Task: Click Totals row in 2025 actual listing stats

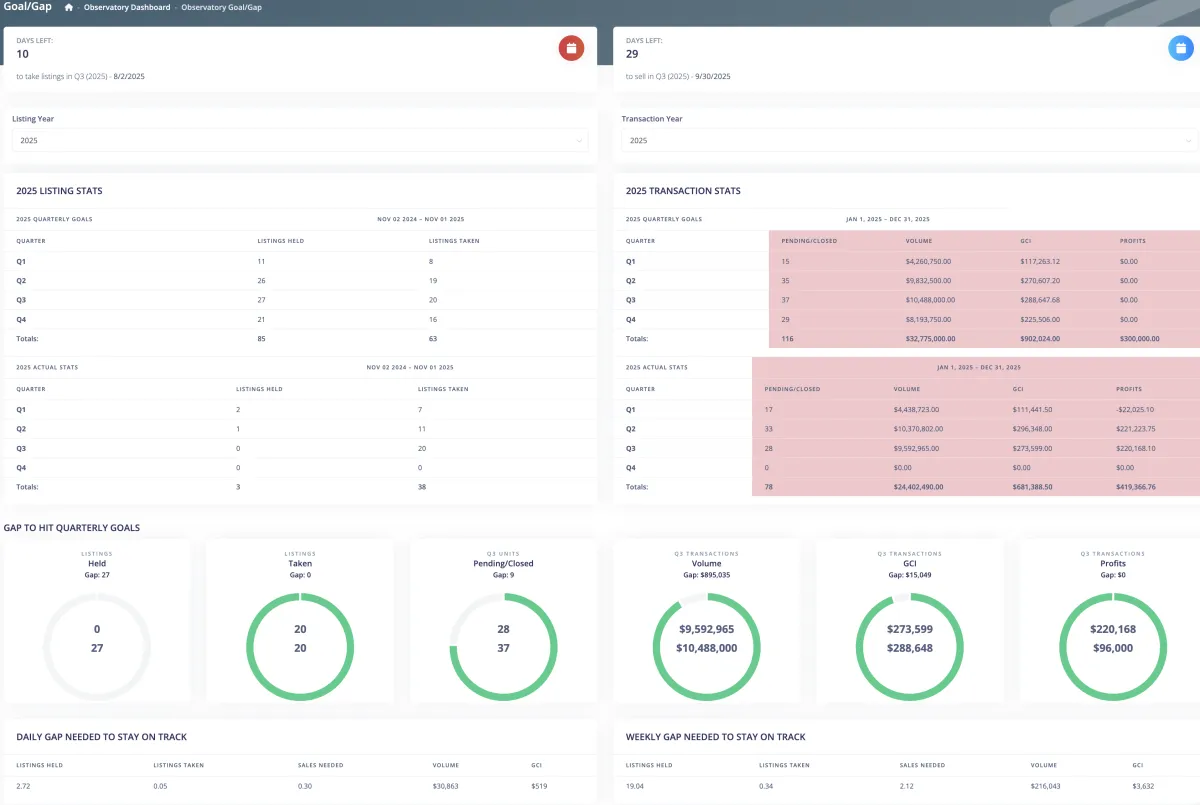Action: 300,487
